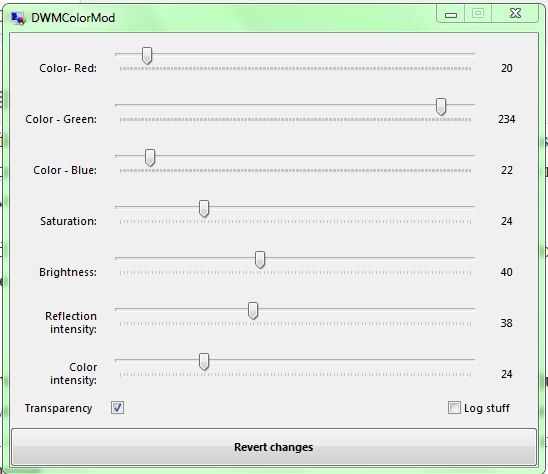The width and height of the screenshot is (548, 474).
Task: Click the Brightness slider handle
Action: [260, 260]
